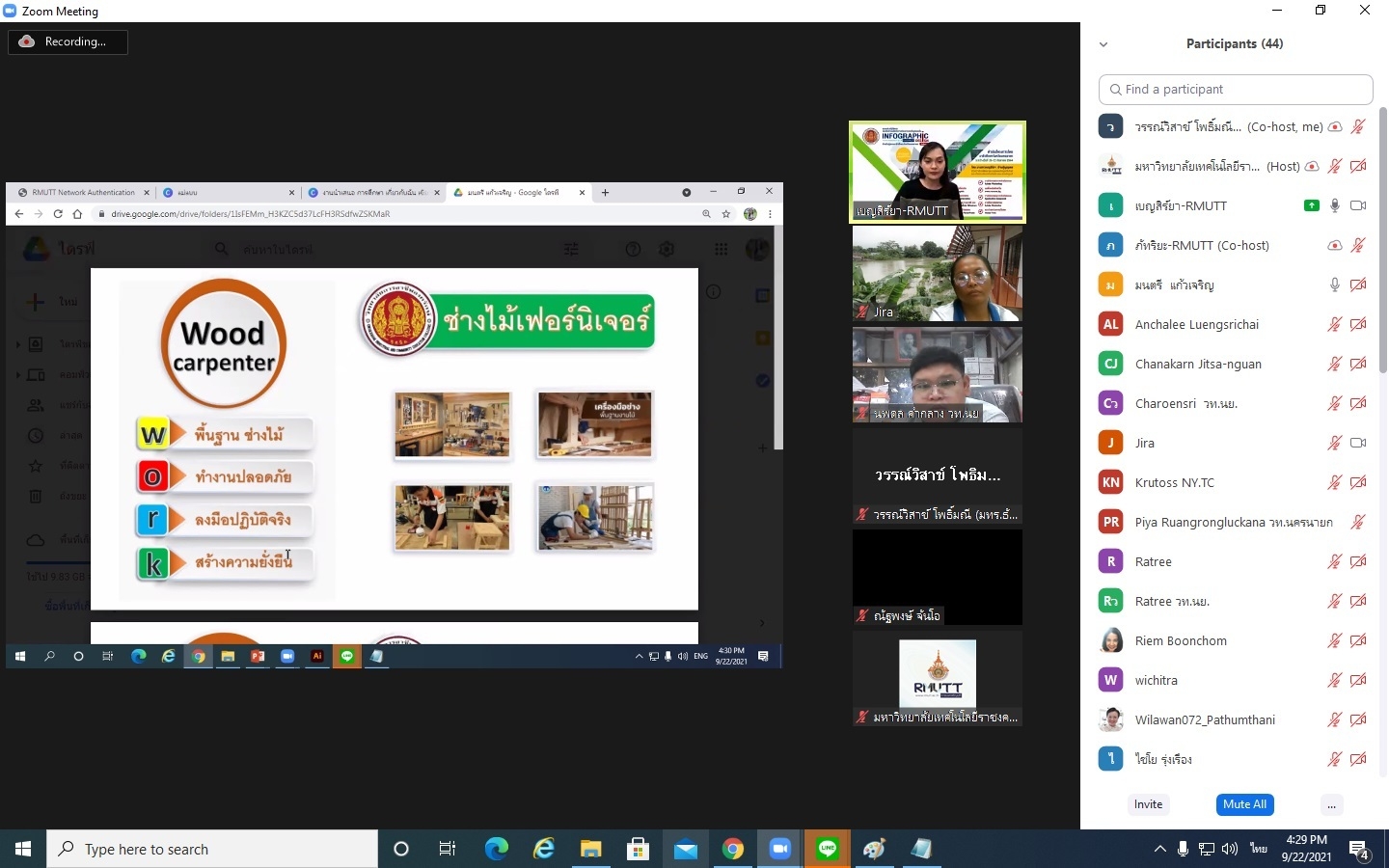
Task: Click crossed camera icon for wichitra
Action: point(1358,680)
